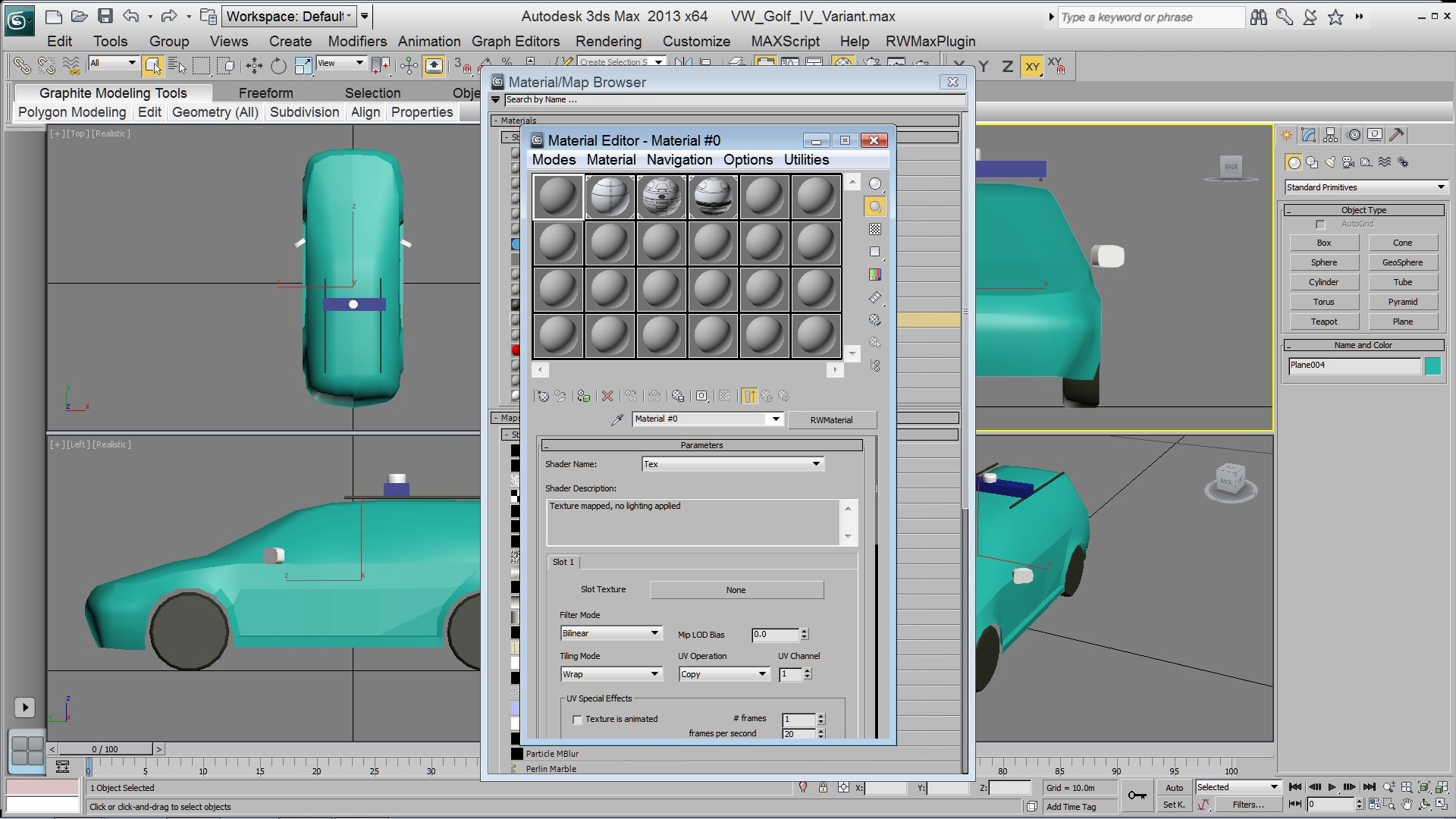Click the teal object color swatch
This screenshot has height=819, width=1456.
[x=1432, y=366]
